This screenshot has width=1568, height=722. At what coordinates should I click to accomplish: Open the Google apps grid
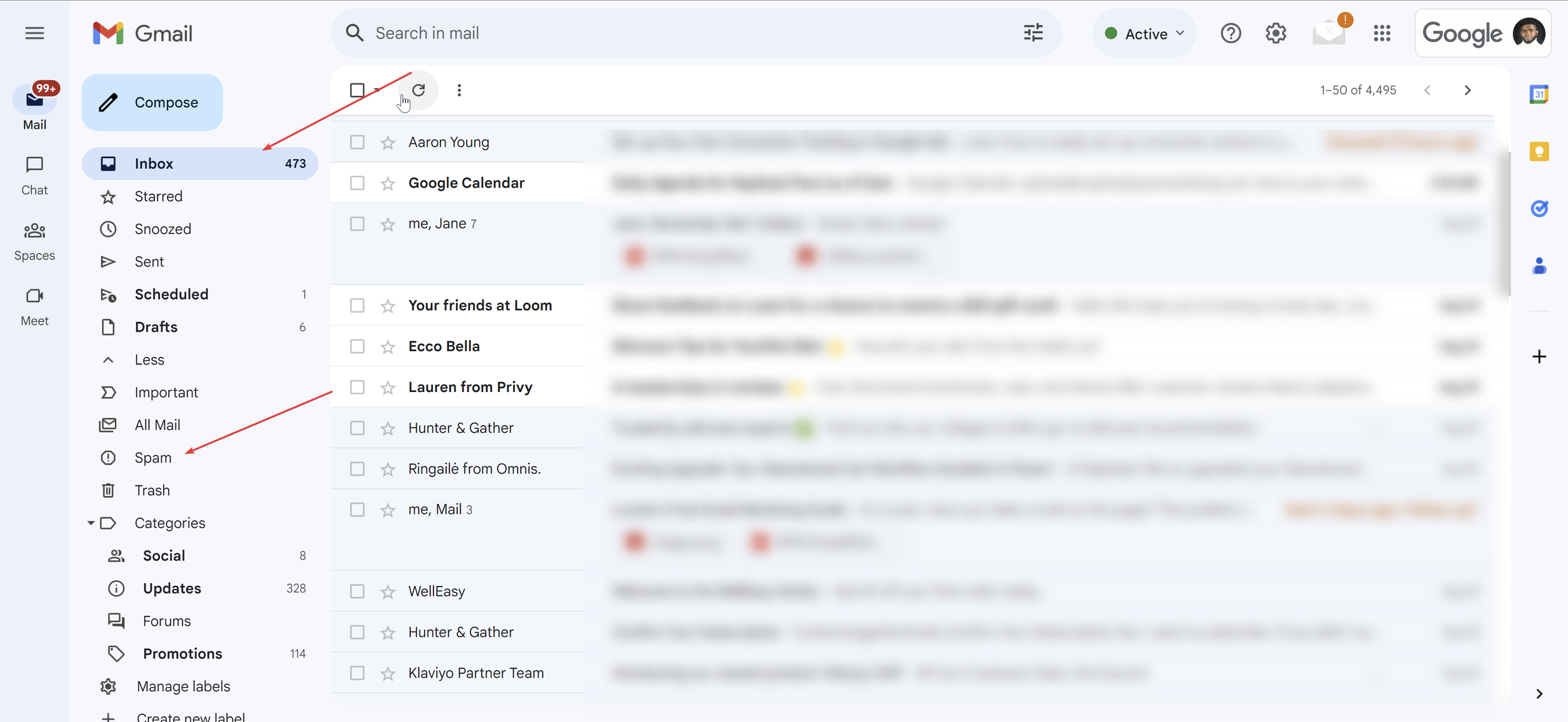[1382, 33]
